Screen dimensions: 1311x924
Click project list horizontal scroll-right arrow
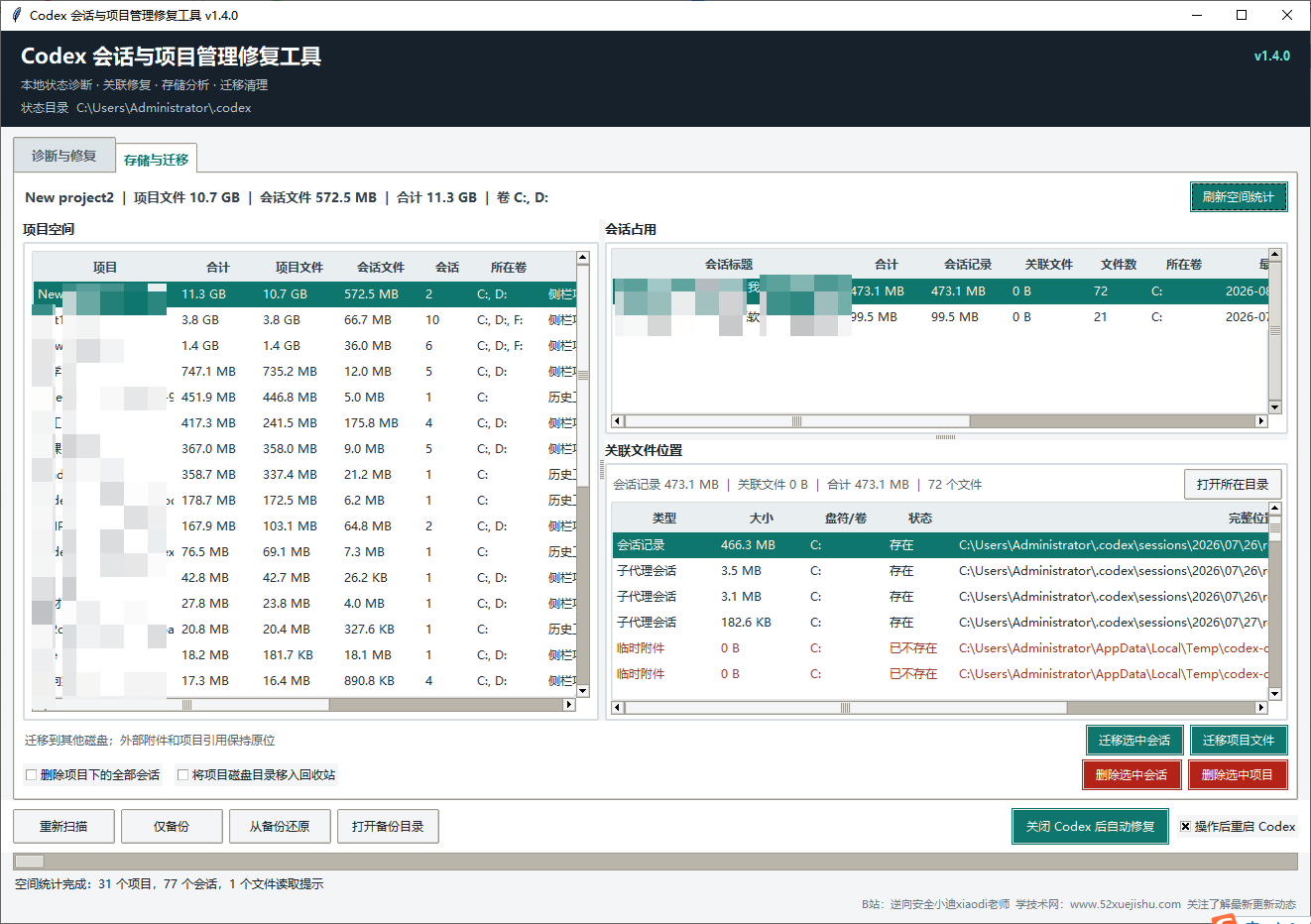pyautogui.click(x=568, y=705)
